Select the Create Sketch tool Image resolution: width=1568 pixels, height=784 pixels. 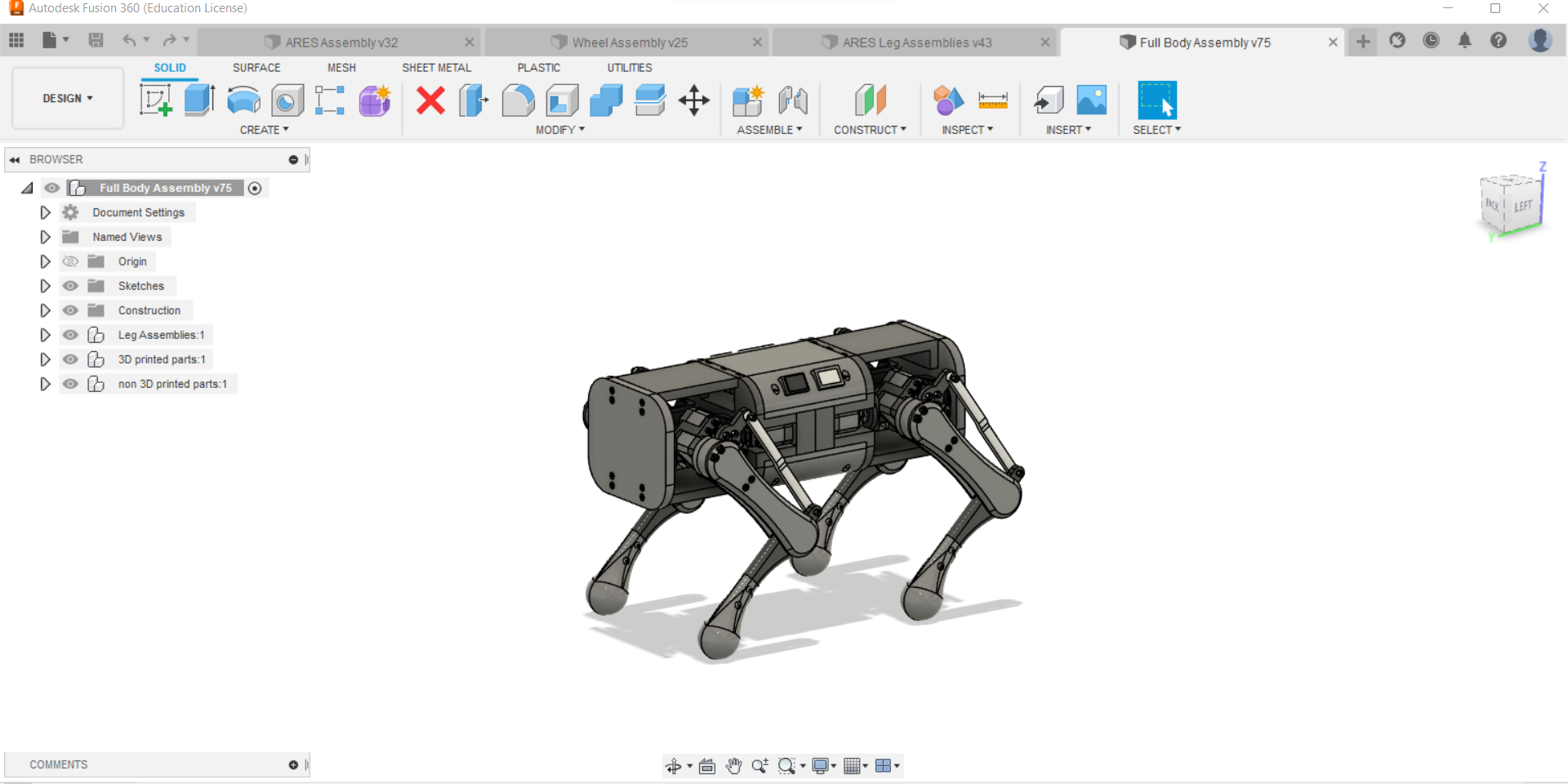tap(156, 100)
